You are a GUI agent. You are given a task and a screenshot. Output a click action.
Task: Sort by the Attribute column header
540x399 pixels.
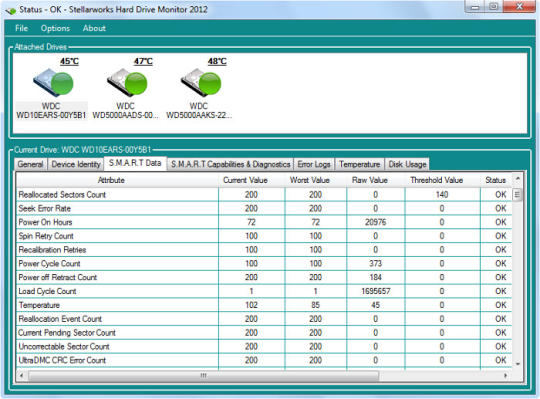(x=117, y=180)
